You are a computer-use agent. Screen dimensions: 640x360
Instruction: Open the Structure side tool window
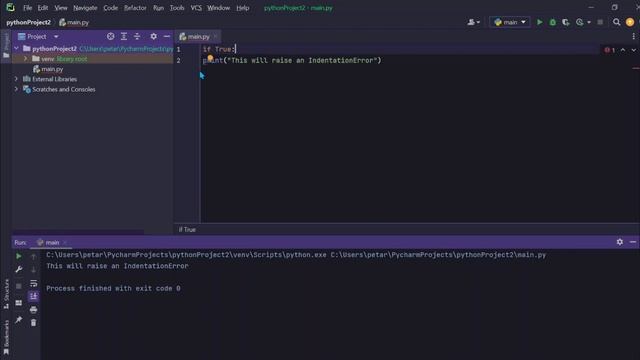[x=6, y=294]
